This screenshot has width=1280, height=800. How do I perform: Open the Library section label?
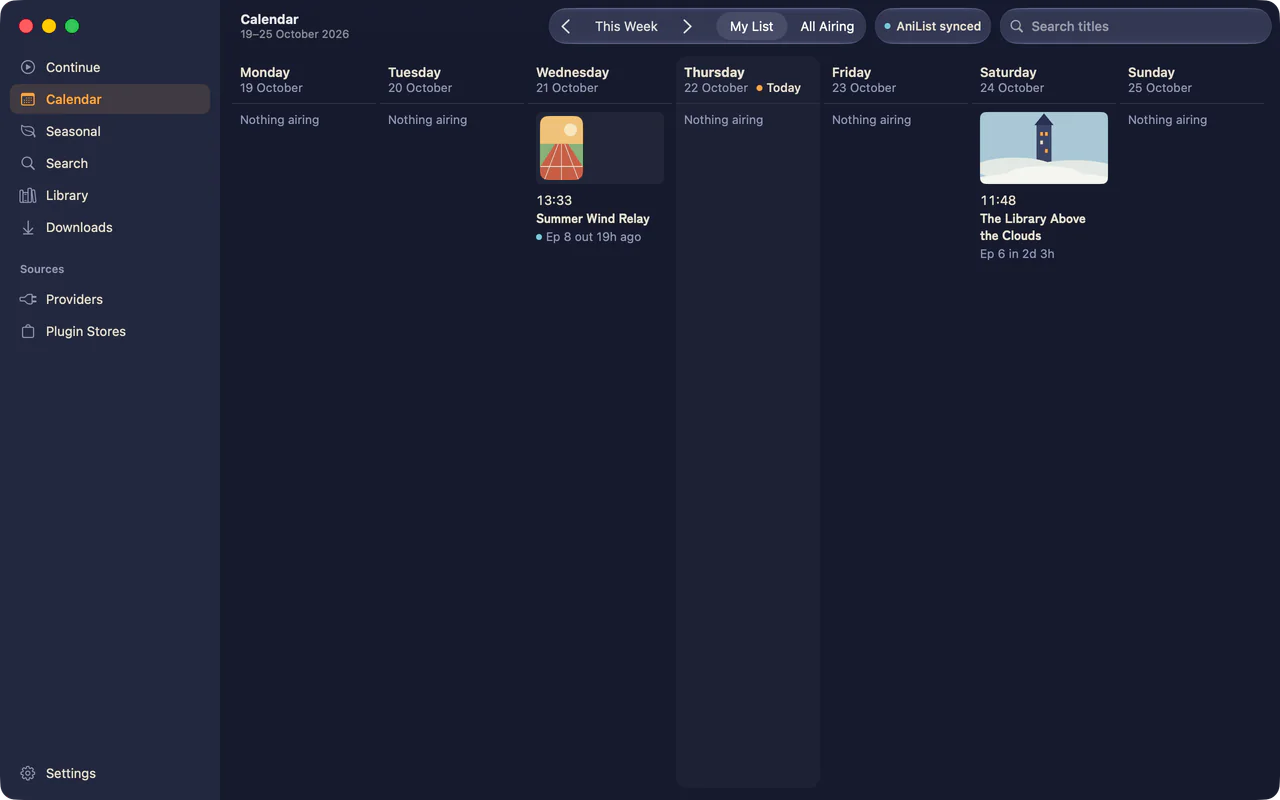tap(67, 195)
